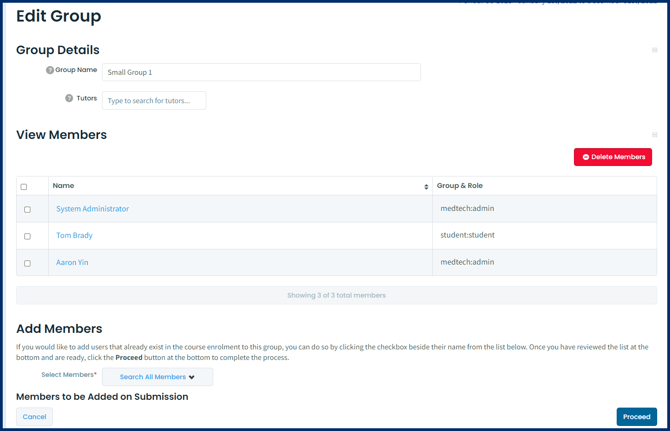Check the System Administrator row checkbox

click(x=27, y=209)
